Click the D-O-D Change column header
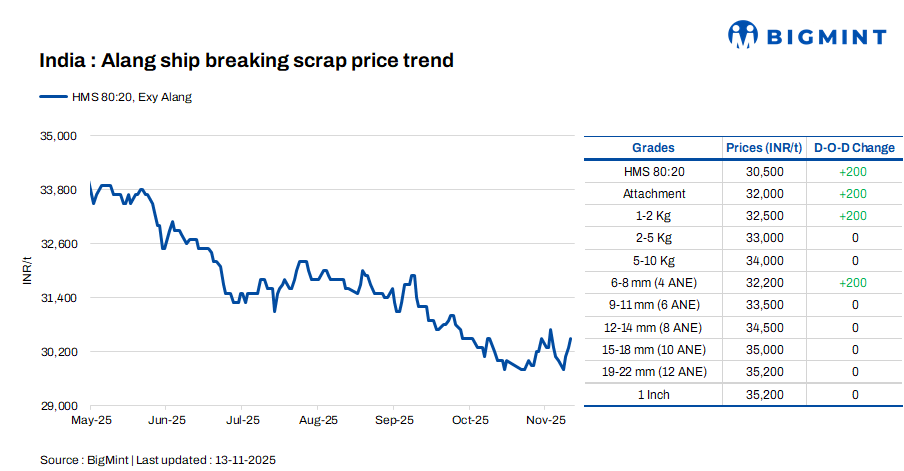 pos(854,148)
